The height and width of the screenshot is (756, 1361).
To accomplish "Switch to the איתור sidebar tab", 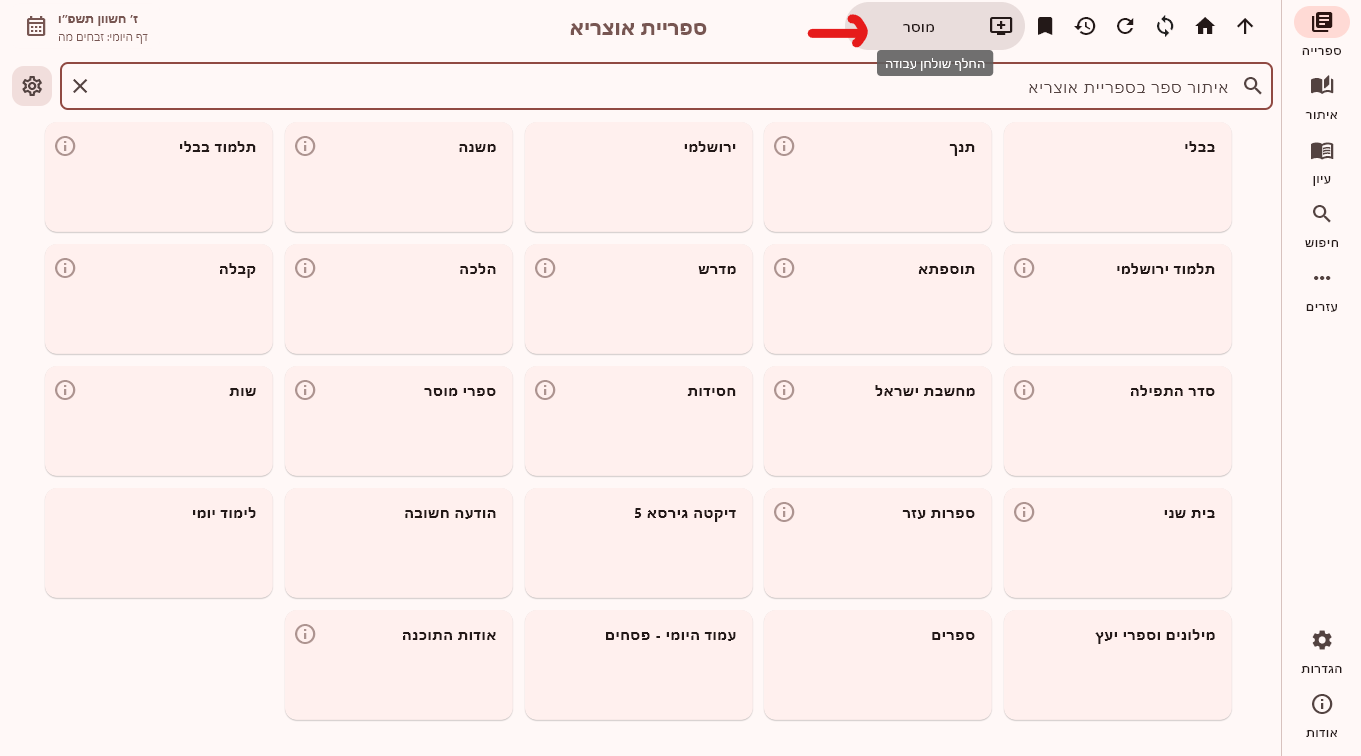I will [1322, 97].
